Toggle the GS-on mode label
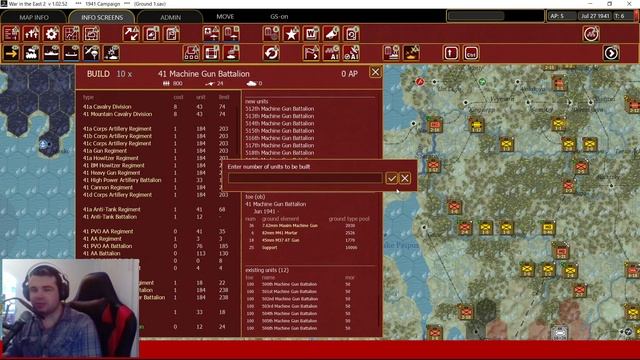The image size is (640, 360). coord(279,17)
